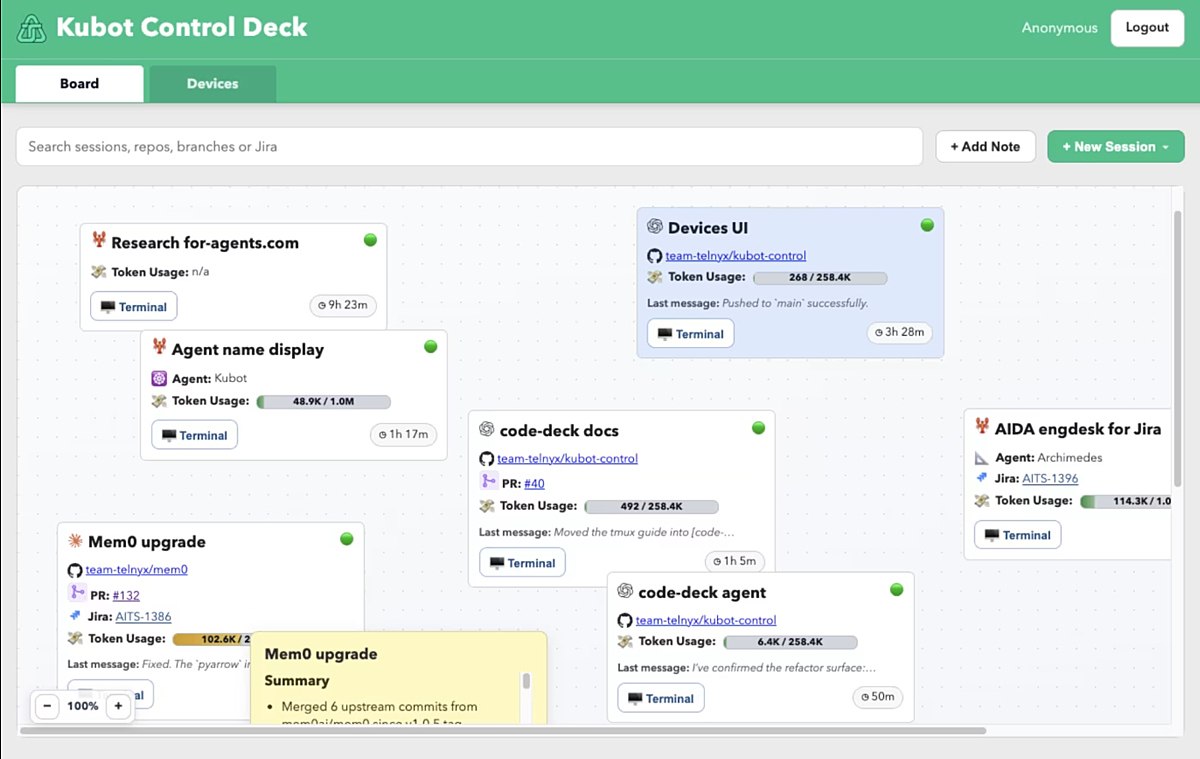Image resolution: width=1200 pixels, height=759 pixels.
Task: Open PR #132 link
Action: click(x=126, y=595)
